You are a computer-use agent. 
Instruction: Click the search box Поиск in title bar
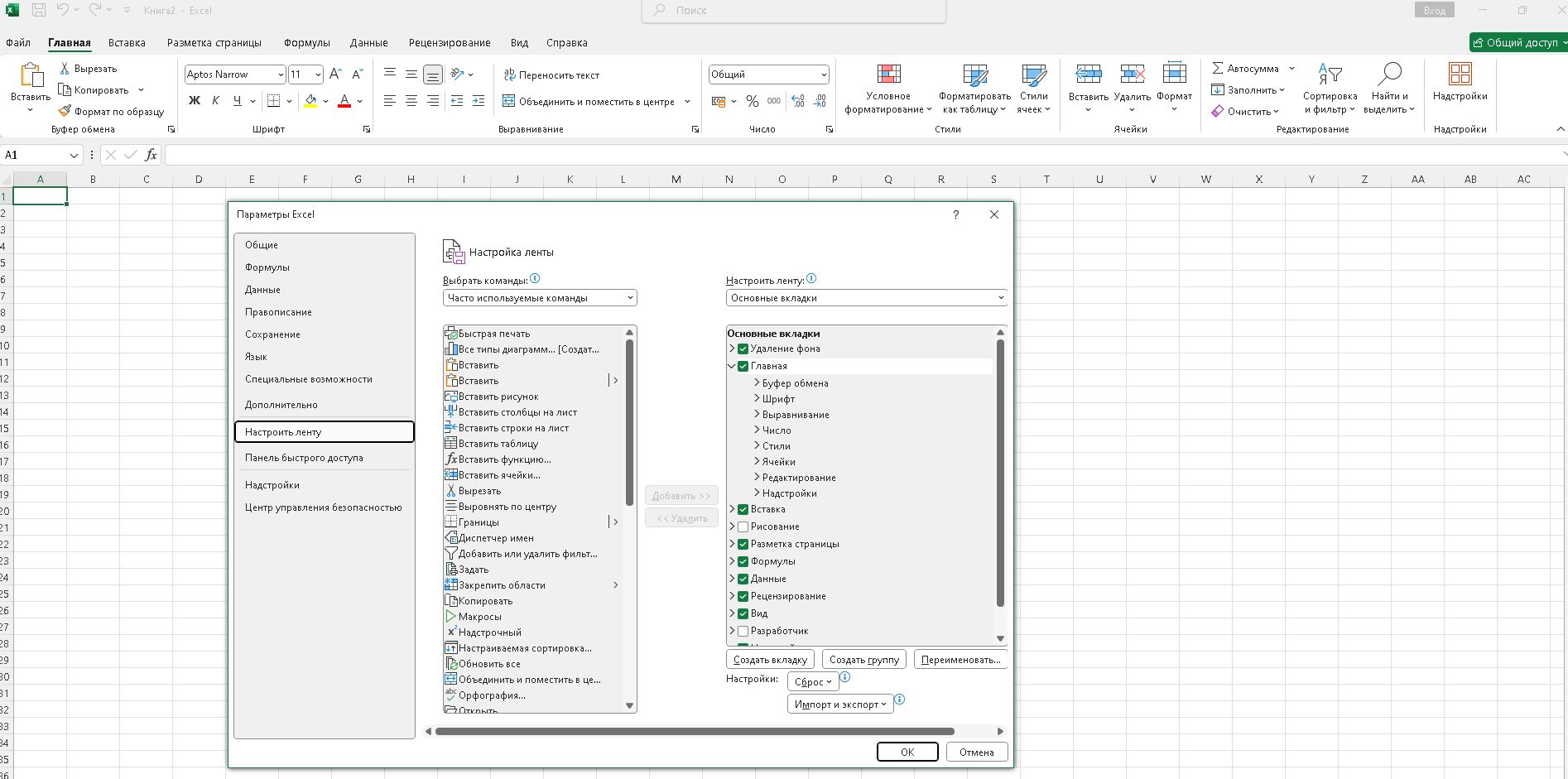[793, 11]
